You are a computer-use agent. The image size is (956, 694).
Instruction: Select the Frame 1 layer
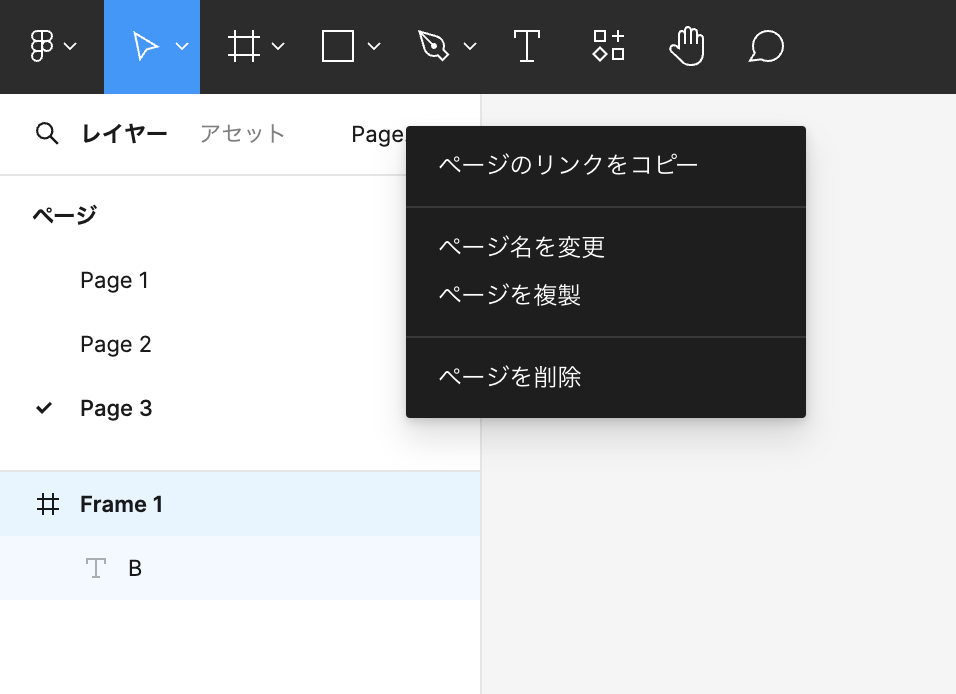point(121,504)
